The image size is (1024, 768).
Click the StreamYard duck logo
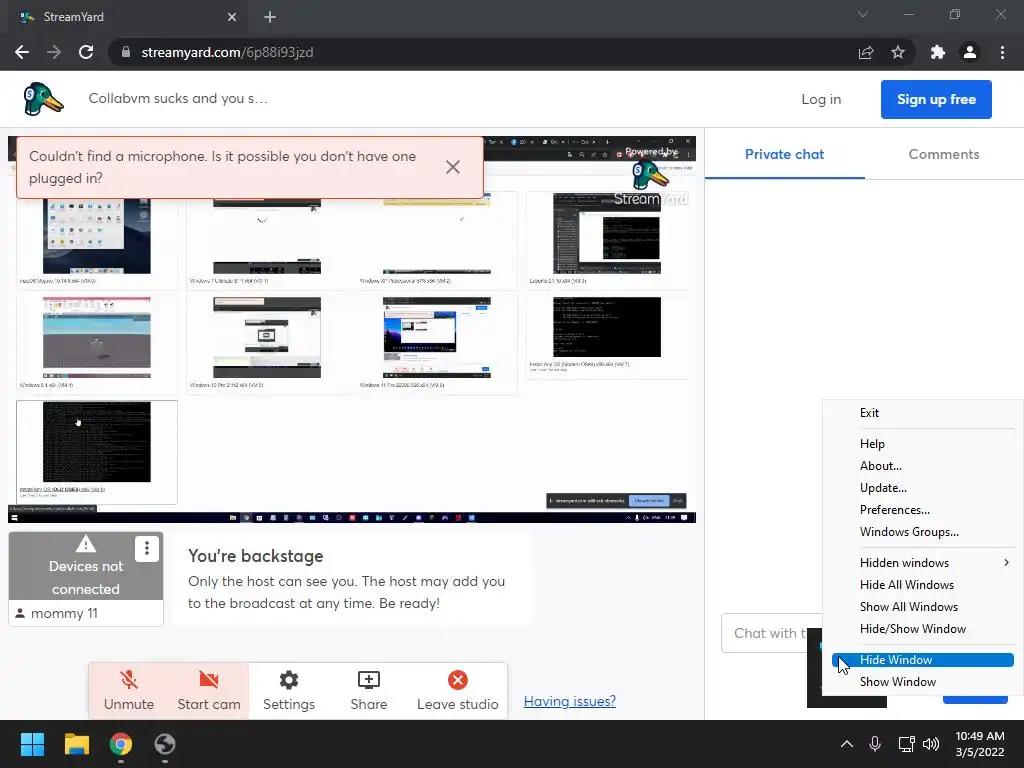[43, 99]
